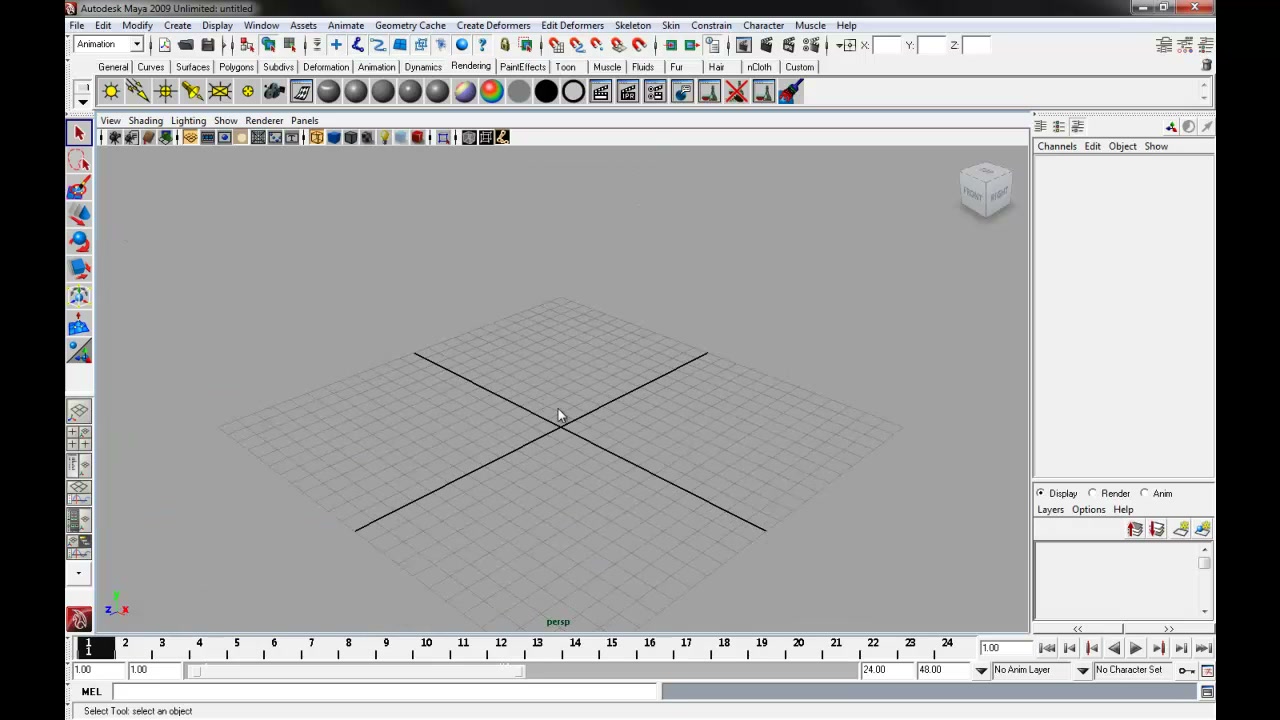Open the File menu

[x=76, y=25]
